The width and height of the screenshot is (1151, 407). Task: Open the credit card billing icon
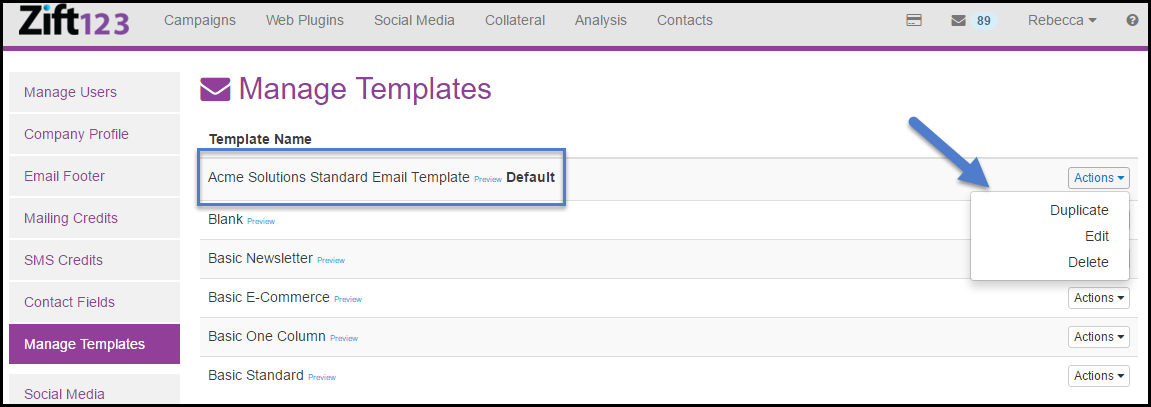(913, 20)
